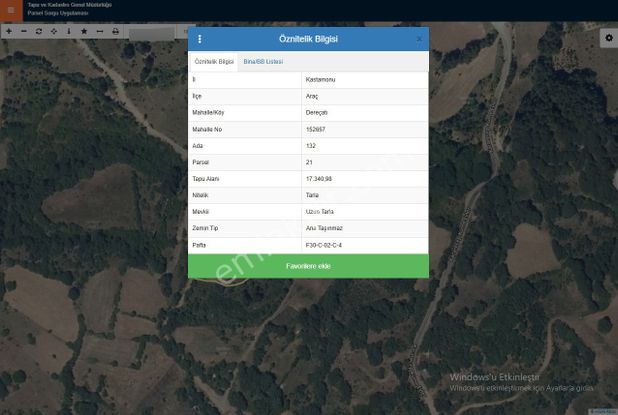Click the Mahalle/Köy value Dereçatı
Image resolution: width=618 pixels, height=415 pixels.
click(x=364, y=112)
